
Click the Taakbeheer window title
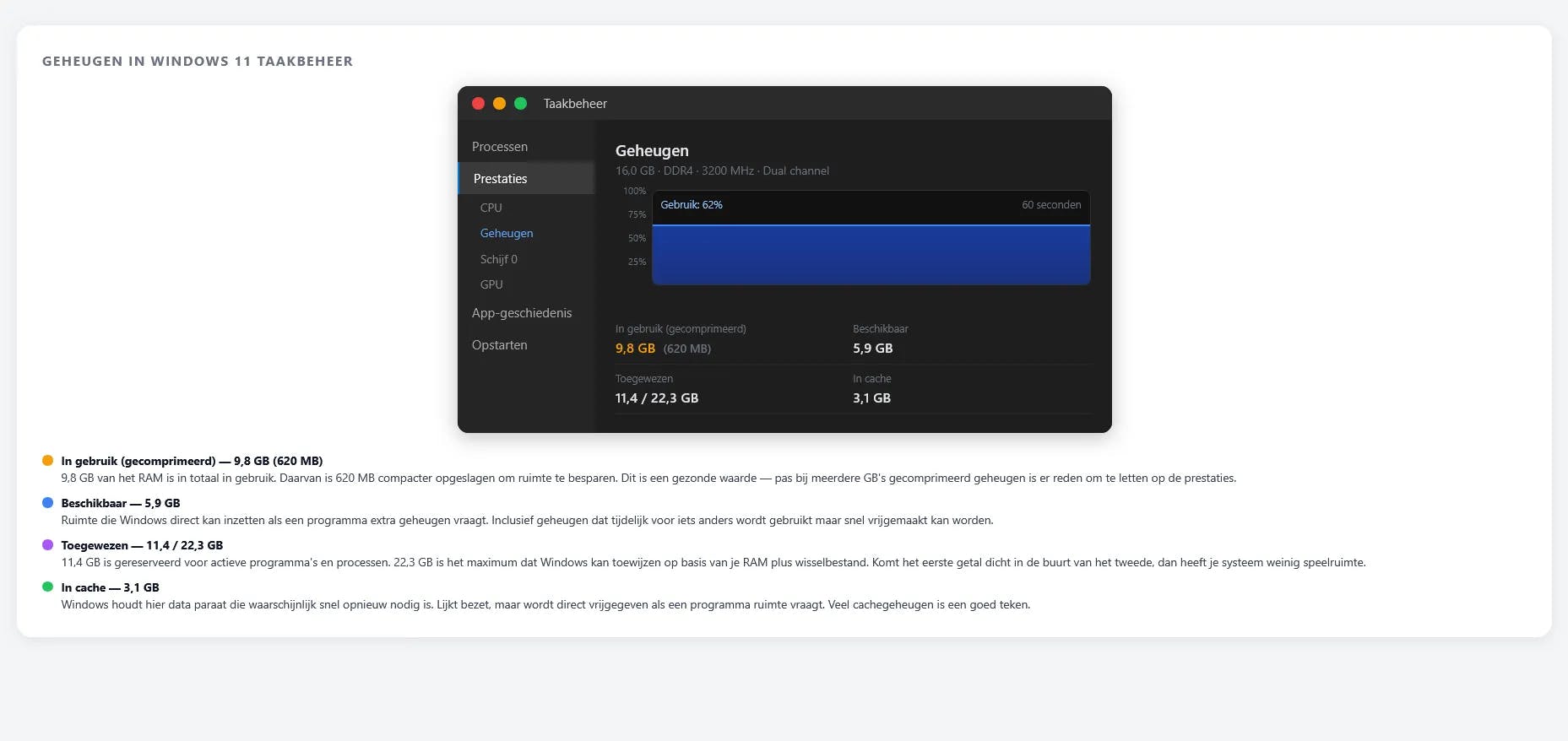coord(575,104)
